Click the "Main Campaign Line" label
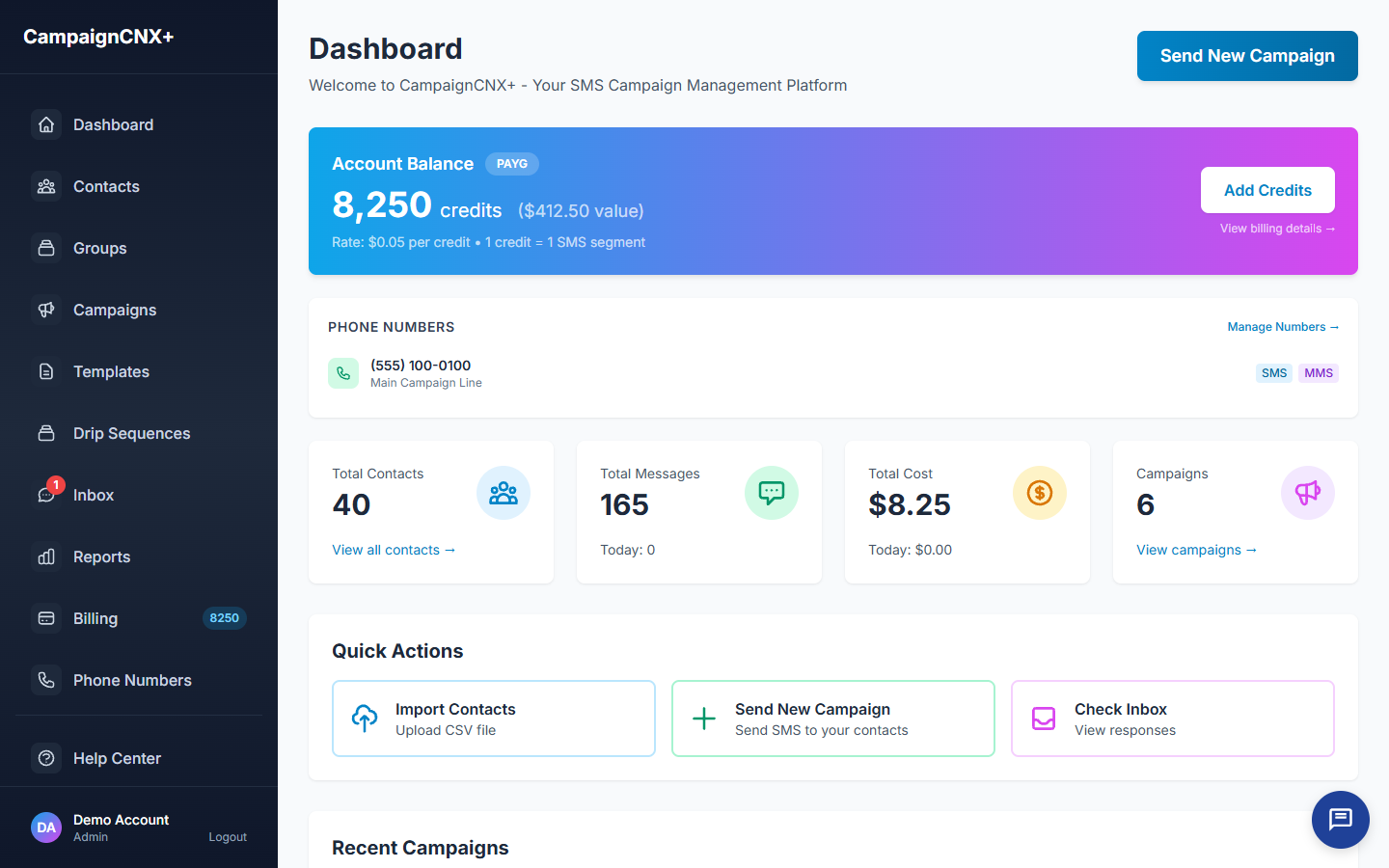This screenshot has height=868, width=1389. [x=426, y=383]
